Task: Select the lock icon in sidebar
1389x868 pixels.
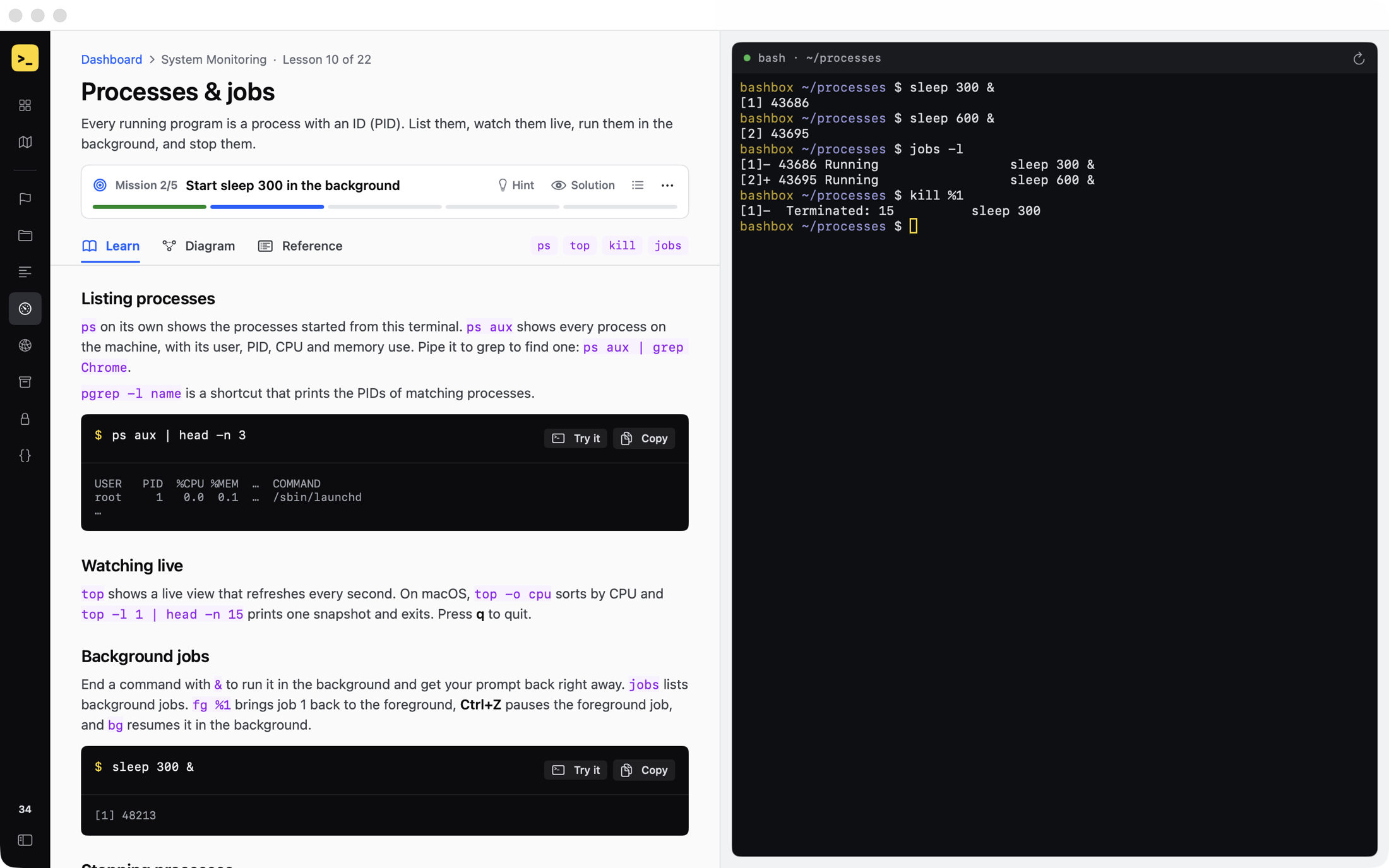Action: [x=25, y=419]
